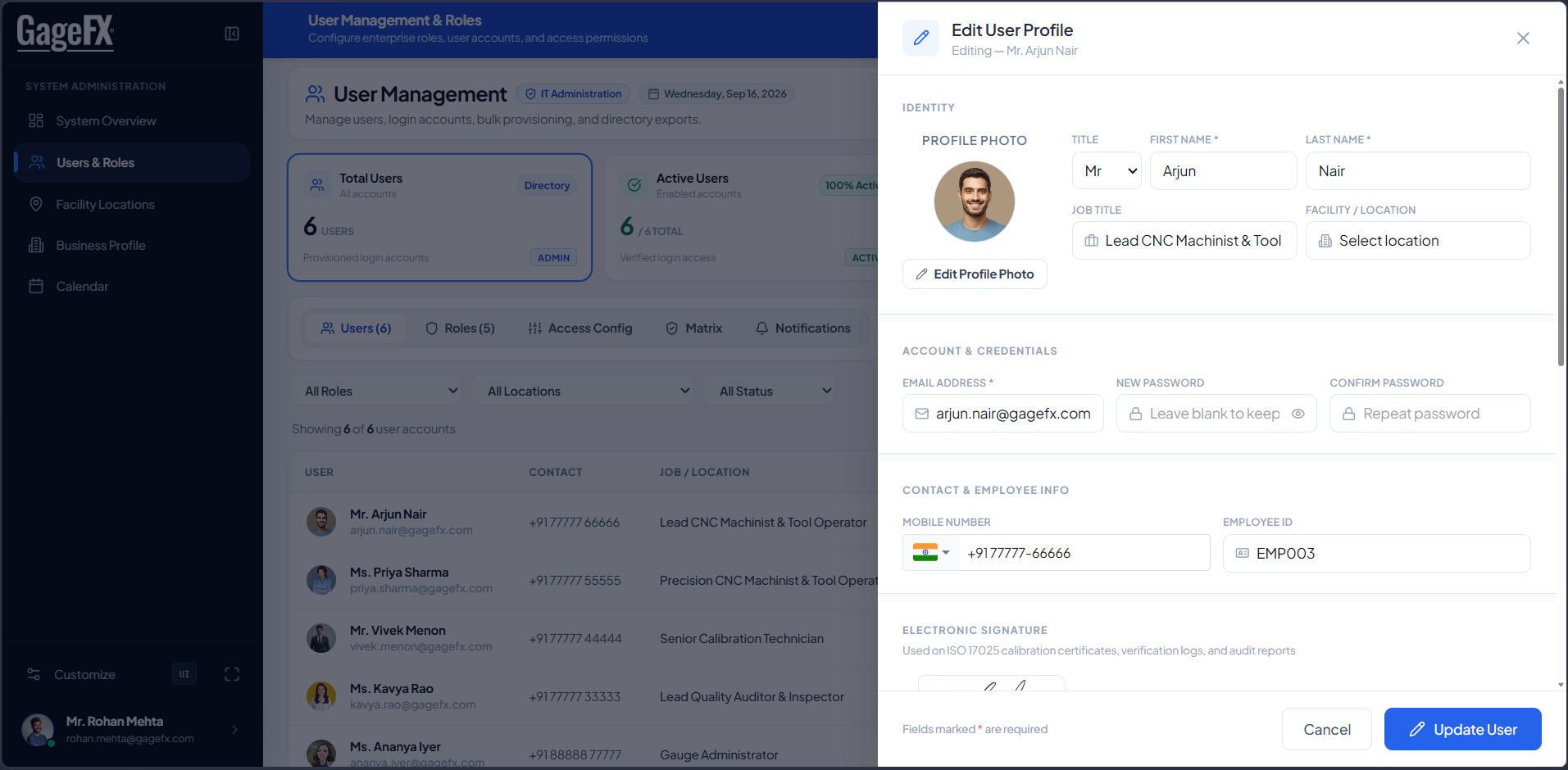Viewport: 1568px width, 770px height.
Task: Click the briefcase icon in Job Title field
Action: pos(1091,241)
